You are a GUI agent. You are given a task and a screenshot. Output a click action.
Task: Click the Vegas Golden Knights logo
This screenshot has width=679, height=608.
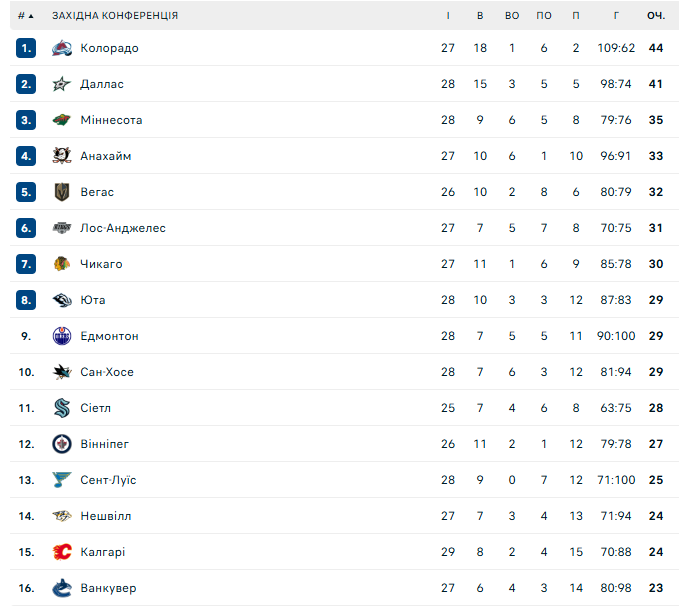click(x=62, y=192)
